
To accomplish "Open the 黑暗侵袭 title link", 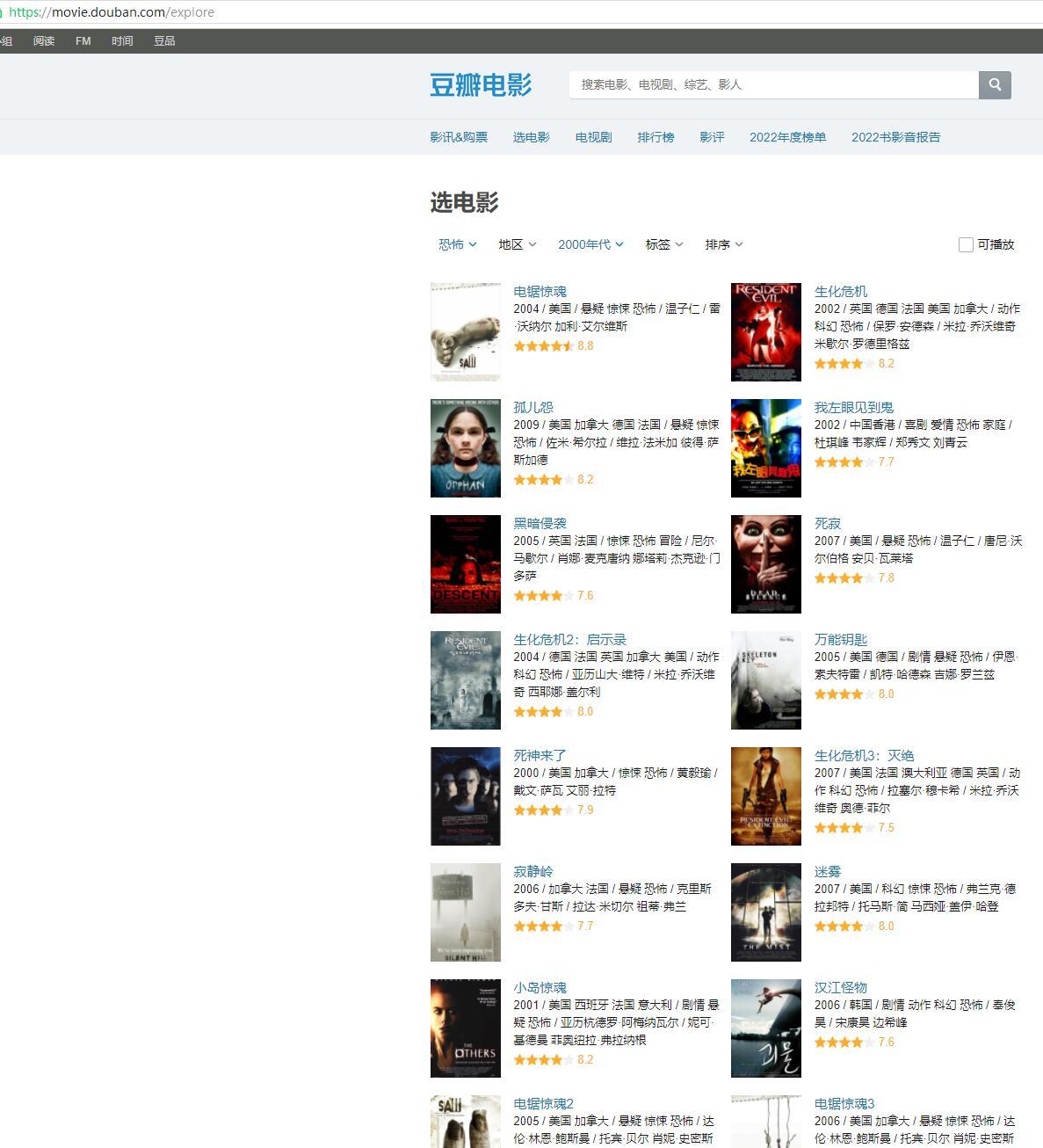I will coord(540,523).
